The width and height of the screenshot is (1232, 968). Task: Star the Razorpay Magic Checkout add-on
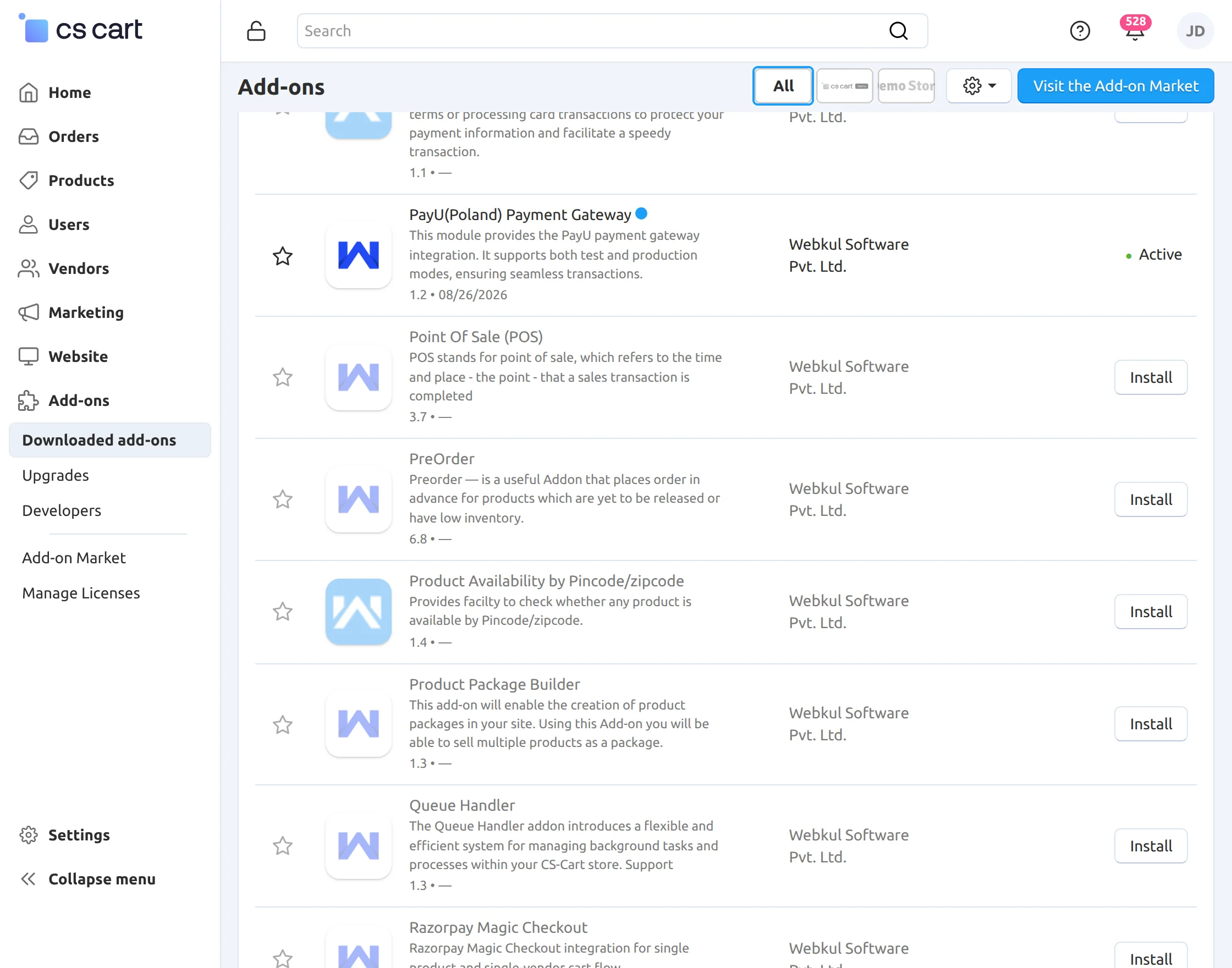[x=283, y=958]
